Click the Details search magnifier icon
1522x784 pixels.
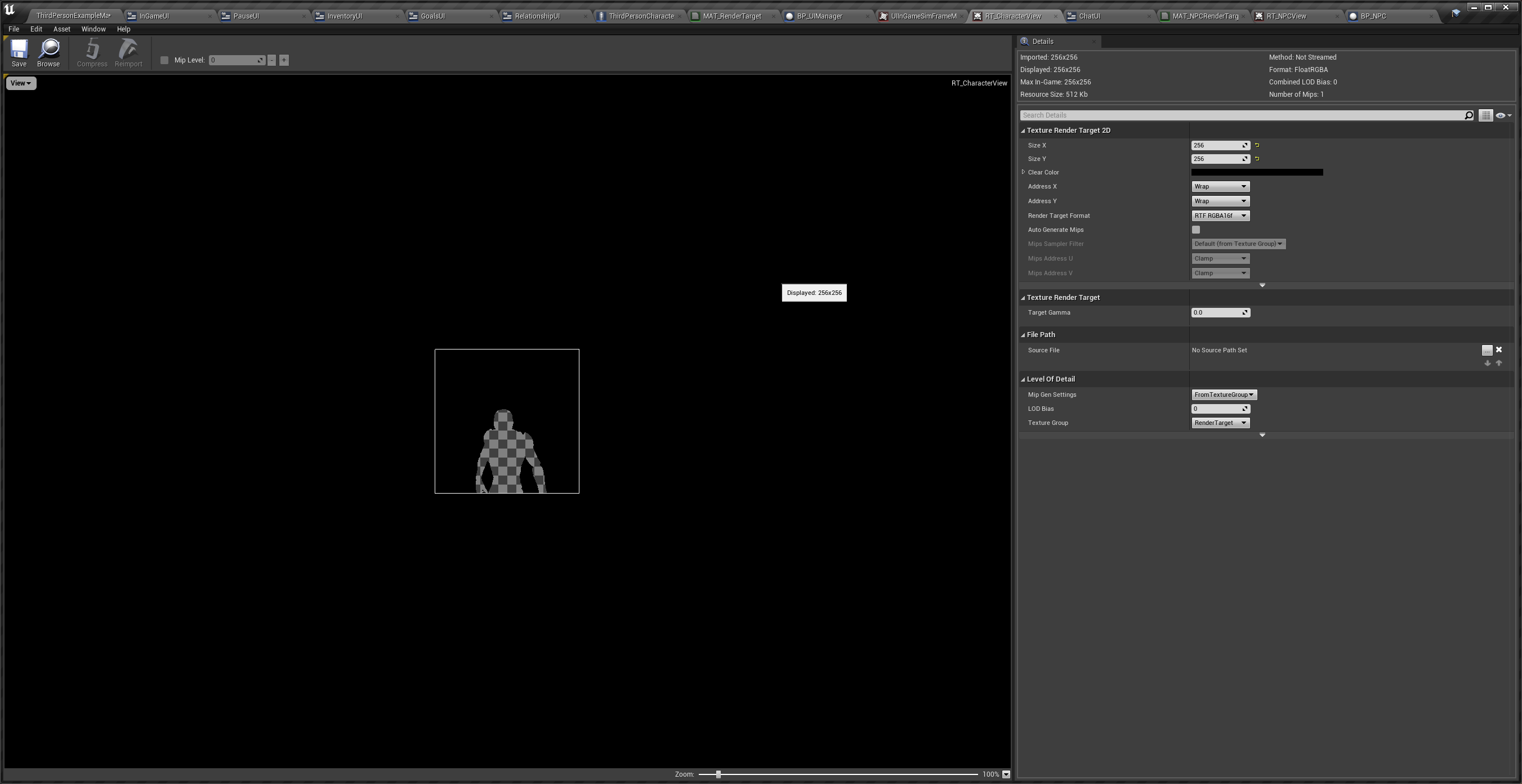[1469, 116]
